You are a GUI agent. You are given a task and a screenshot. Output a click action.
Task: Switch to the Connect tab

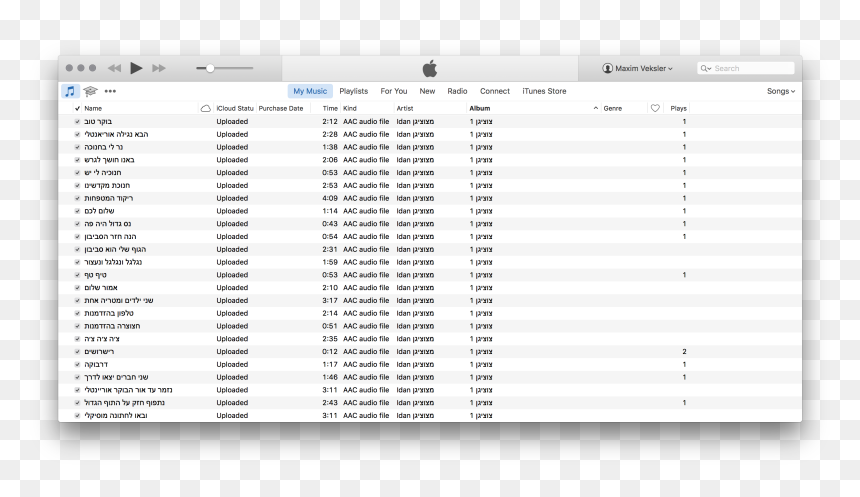tap(495, 91)
